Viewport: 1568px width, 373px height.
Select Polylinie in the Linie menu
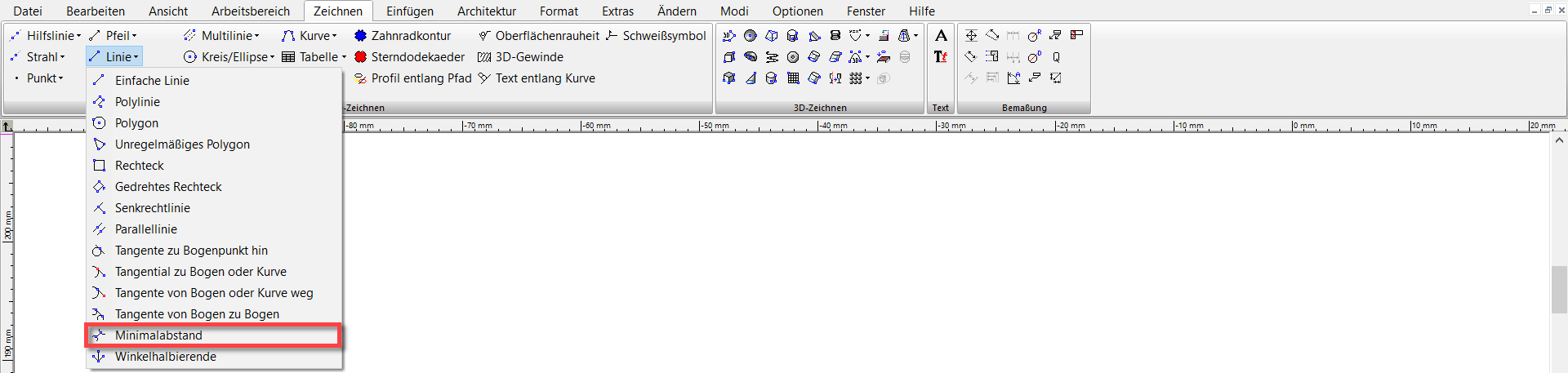[x=215, y=102]
